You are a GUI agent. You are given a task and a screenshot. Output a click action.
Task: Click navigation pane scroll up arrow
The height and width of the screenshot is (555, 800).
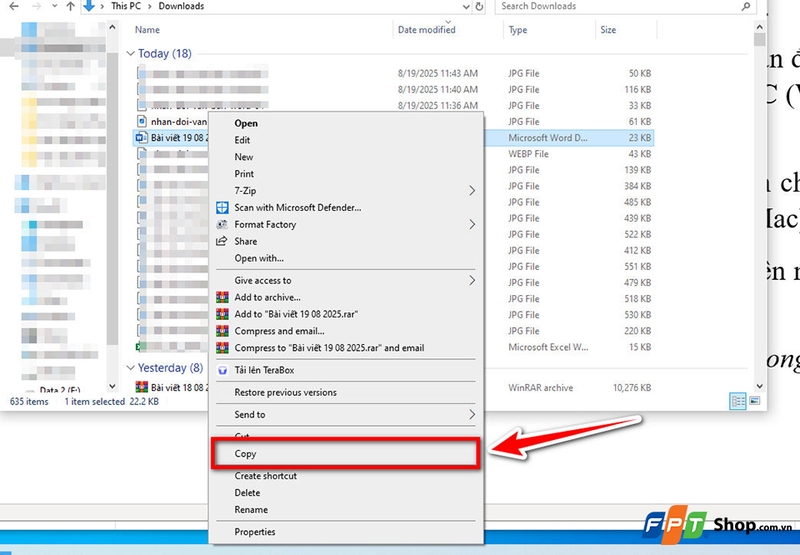[112, 28]
